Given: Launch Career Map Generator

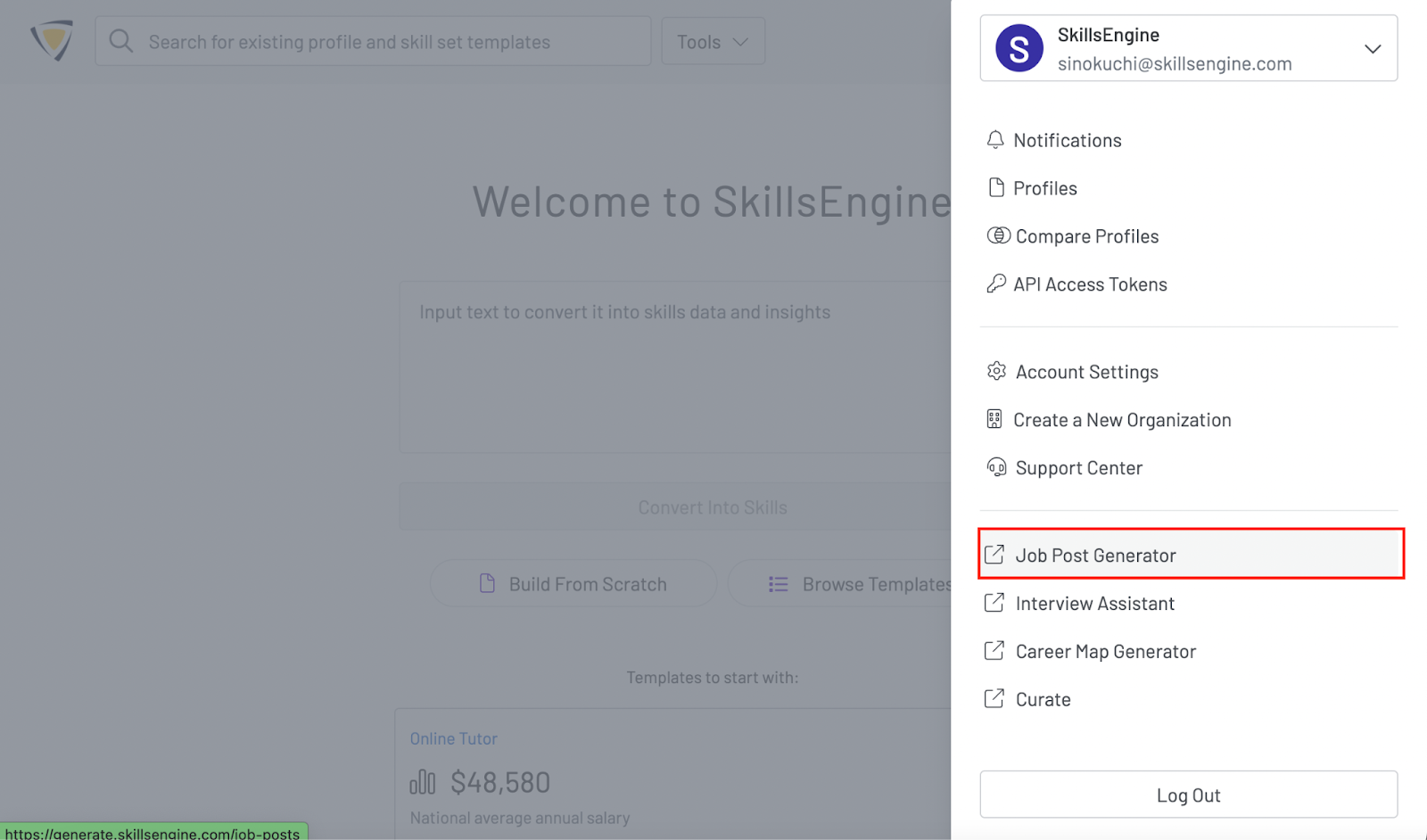Looking at the screenshot, I should 1105,652.
